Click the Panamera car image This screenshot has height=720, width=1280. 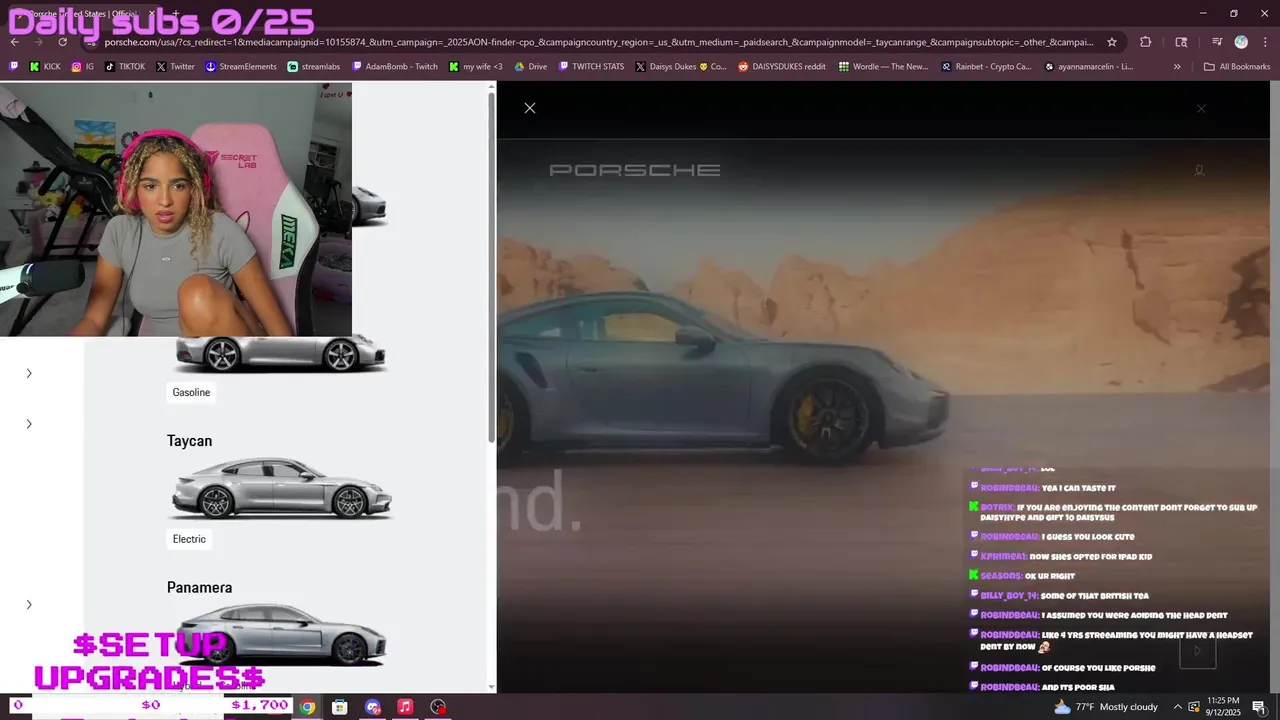281,633
